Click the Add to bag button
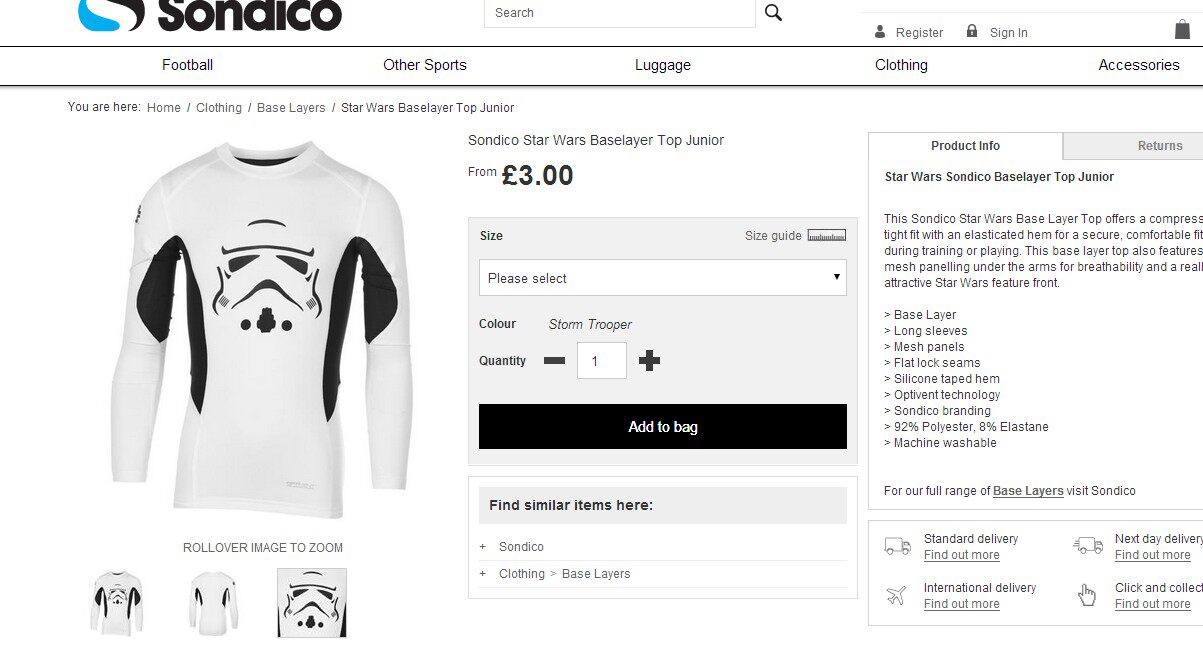This screenshot has height=665, width=1203. (662, 427)
